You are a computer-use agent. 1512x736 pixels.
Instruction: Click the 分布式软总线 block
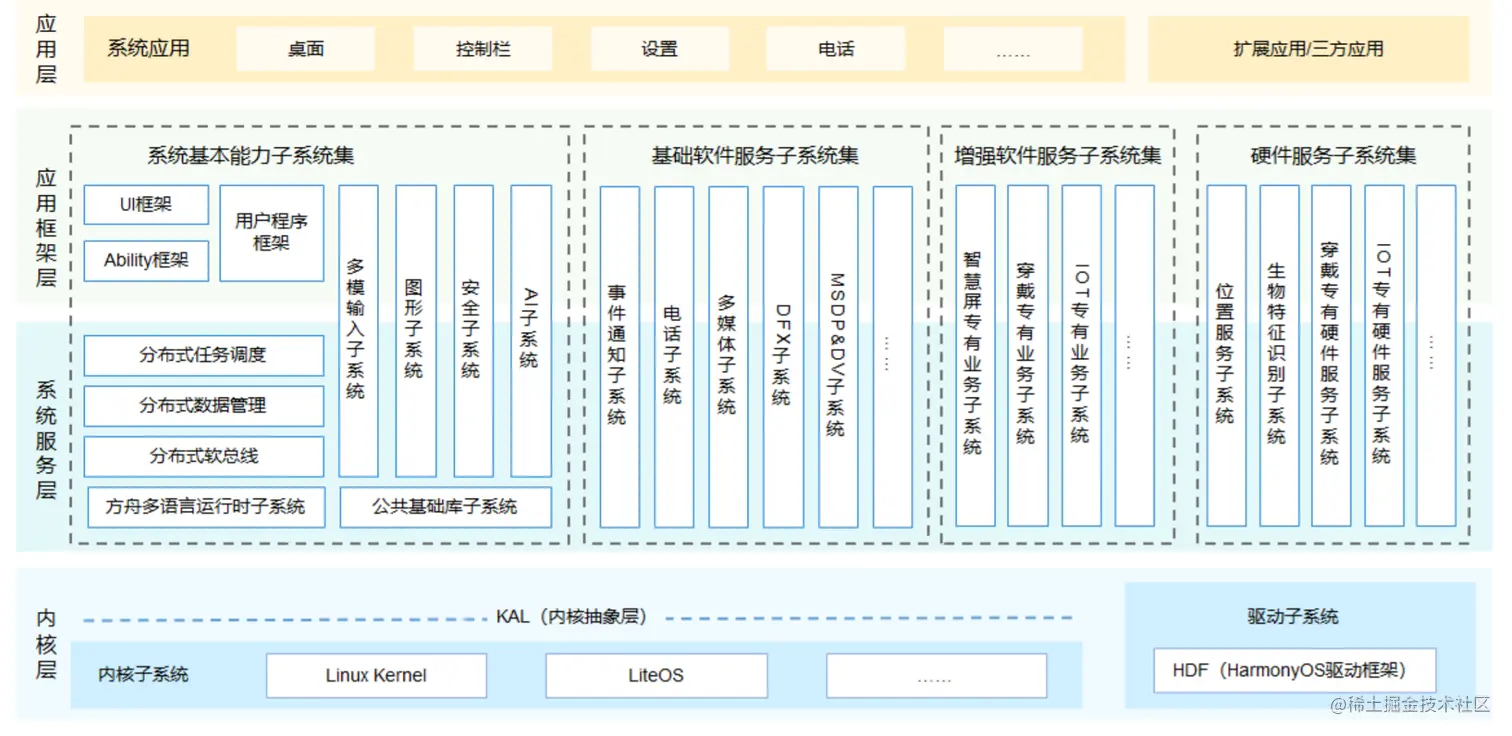(x=204, y=456)
